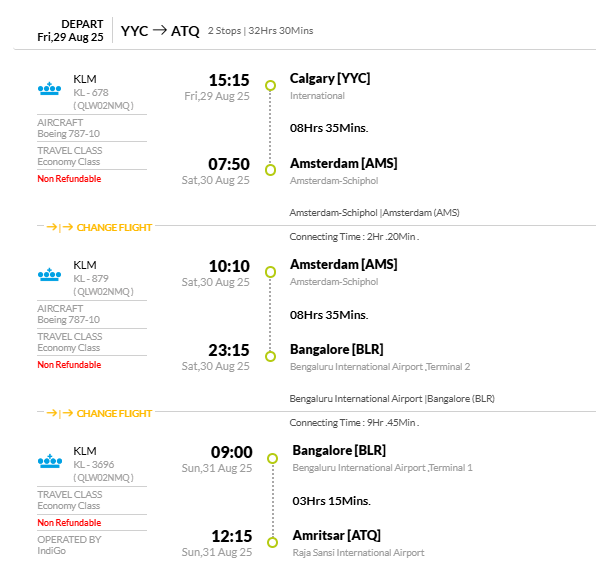Click the Amritsar [ATQ] destination name

pyautogui.click(x=336, y=535)
